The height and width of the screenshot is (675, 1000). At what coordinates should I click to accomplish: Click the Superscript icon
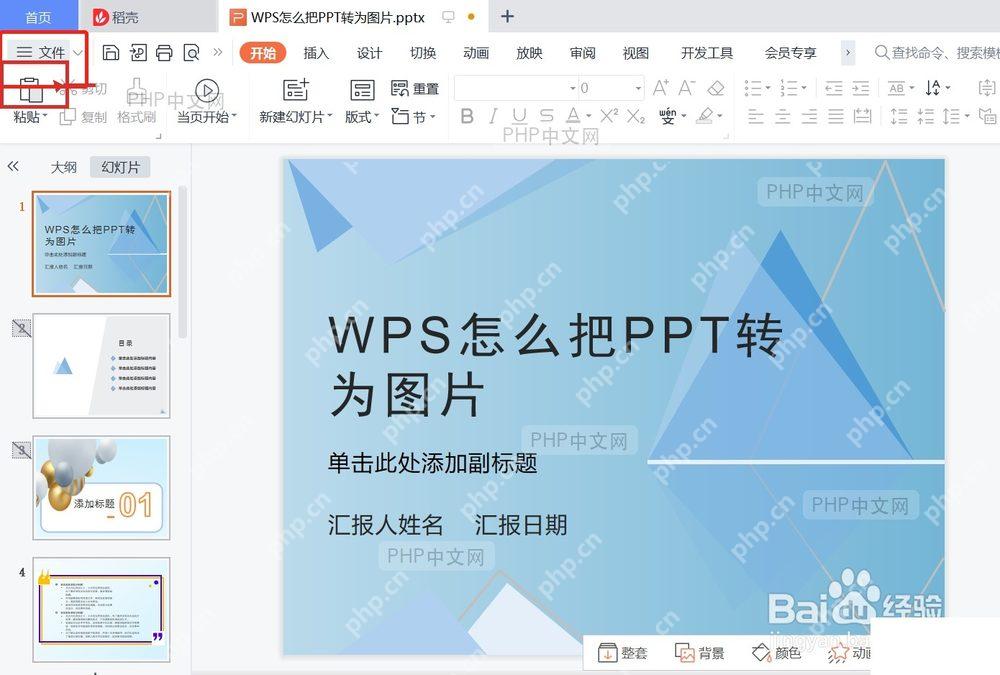(609, 115)
